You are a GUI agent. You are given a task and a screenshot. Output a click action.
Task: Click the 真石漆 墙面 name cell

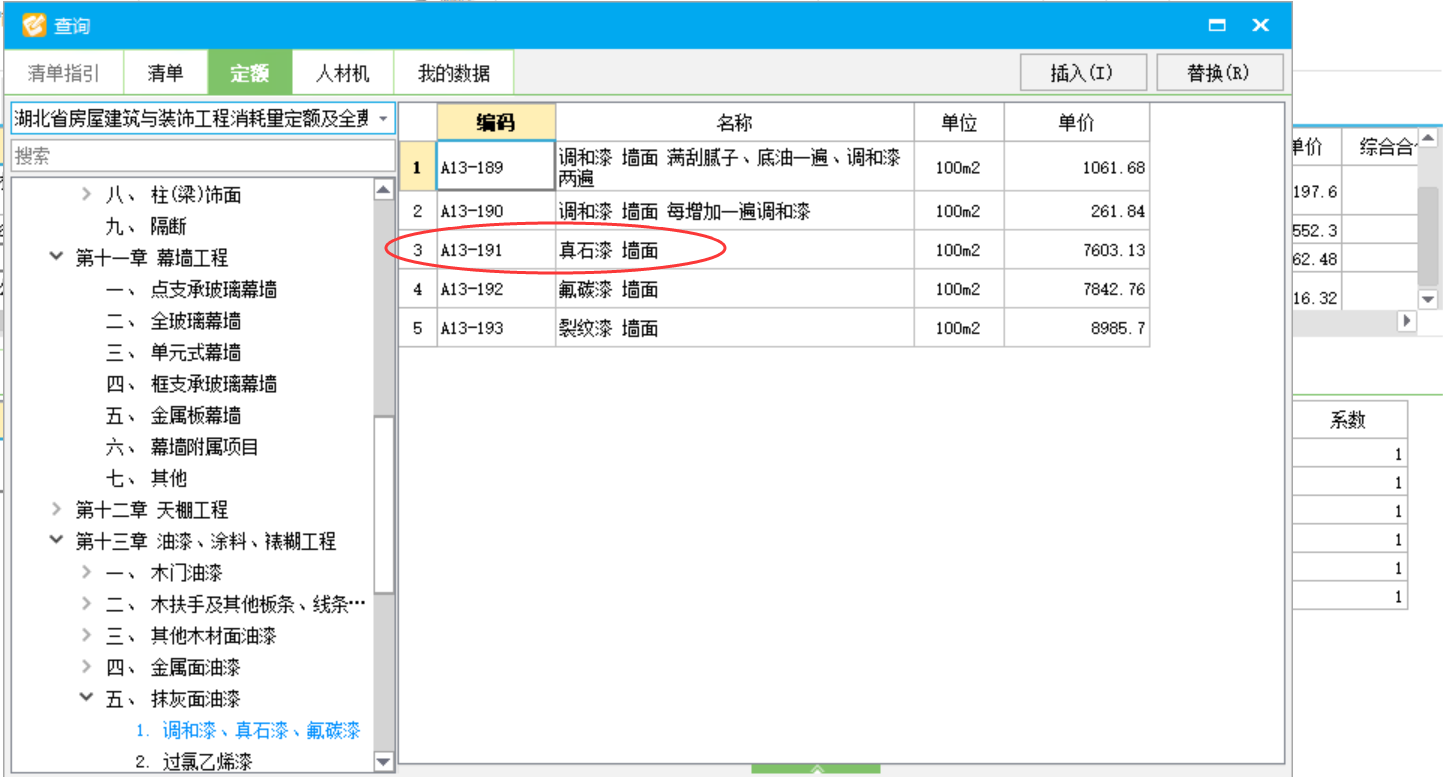(x=735, y=251)
